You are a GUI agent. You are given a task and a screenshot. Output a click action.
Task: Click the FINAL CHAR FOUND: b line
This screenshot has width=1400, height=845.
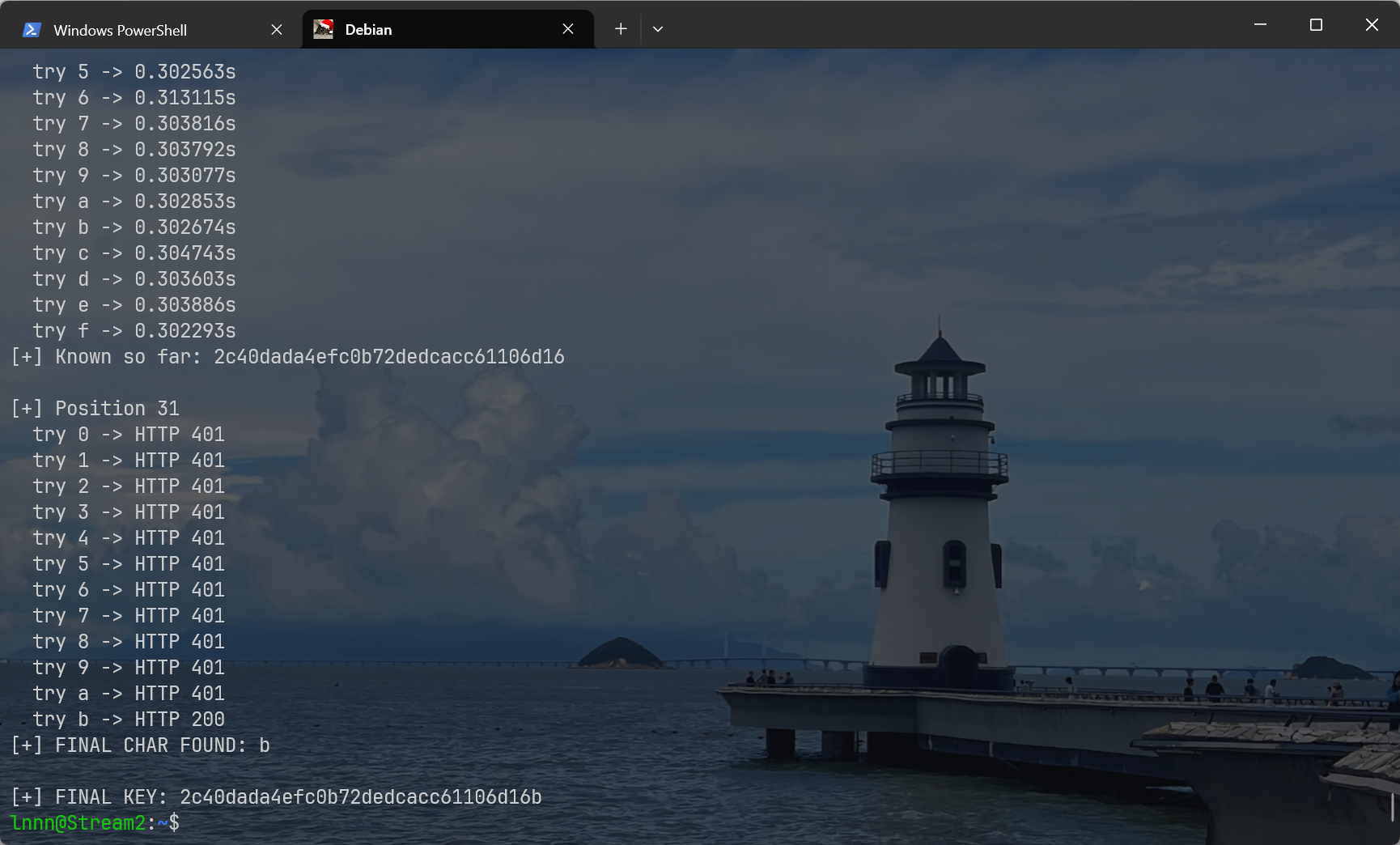coord(140,745)
